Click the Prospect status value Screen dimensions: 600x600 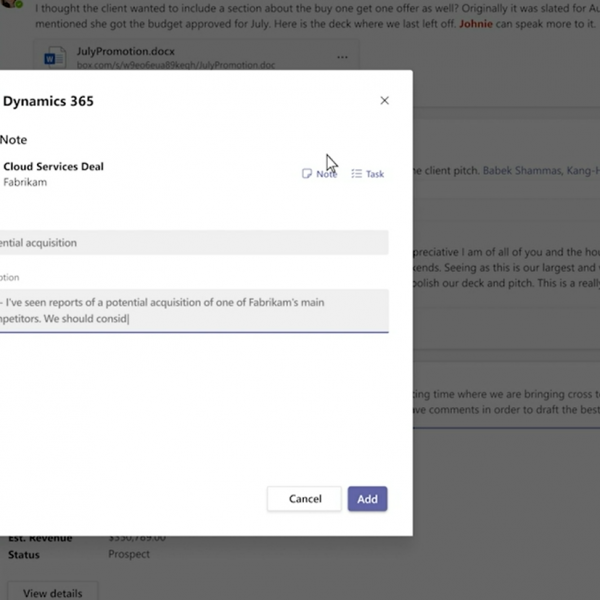click(129, 554)
